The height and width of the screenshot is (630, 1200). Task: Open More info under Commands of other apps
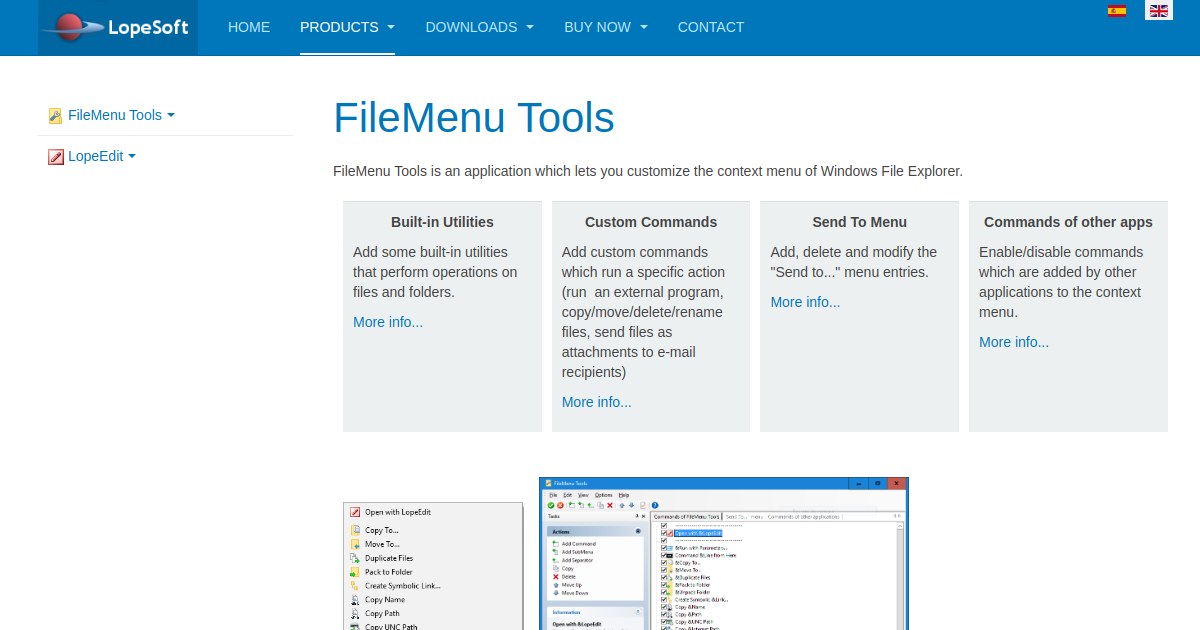1014,342
